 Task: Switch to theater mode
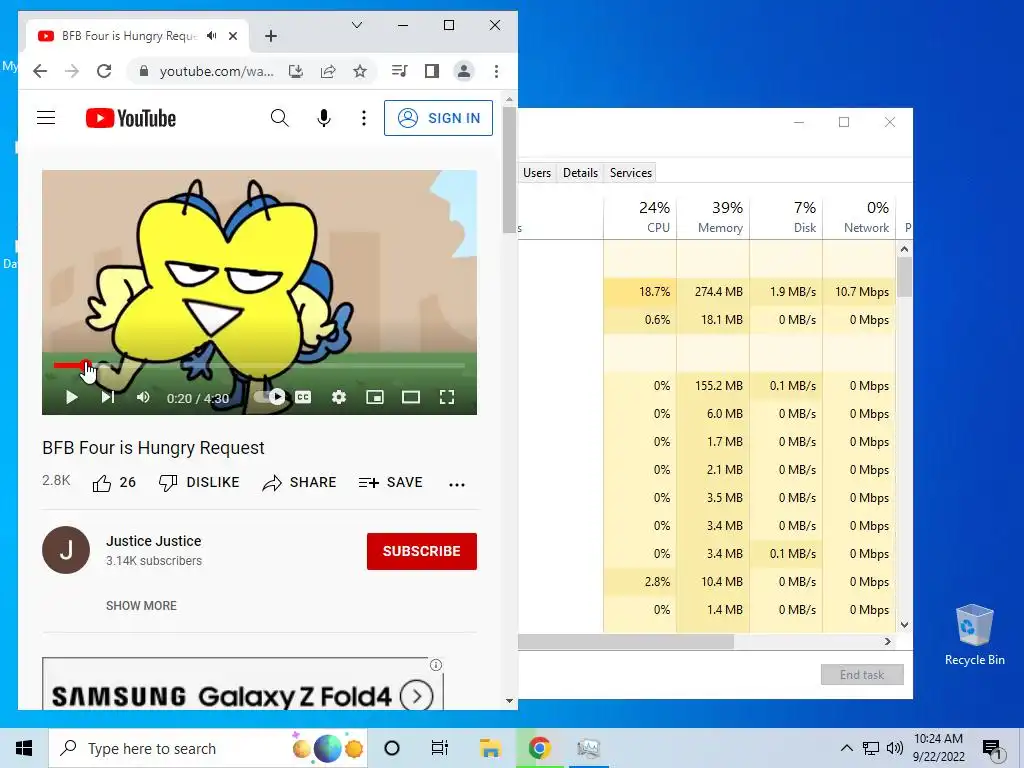(x=411, y=397)
